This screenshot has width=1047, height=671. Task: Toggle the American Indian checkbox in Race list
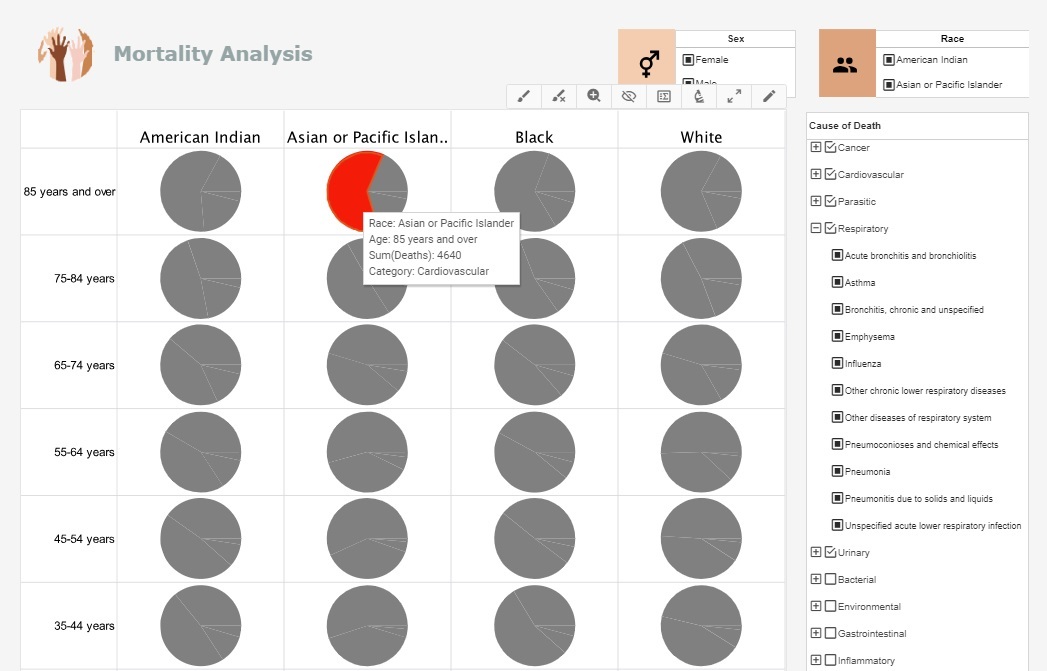889,59
